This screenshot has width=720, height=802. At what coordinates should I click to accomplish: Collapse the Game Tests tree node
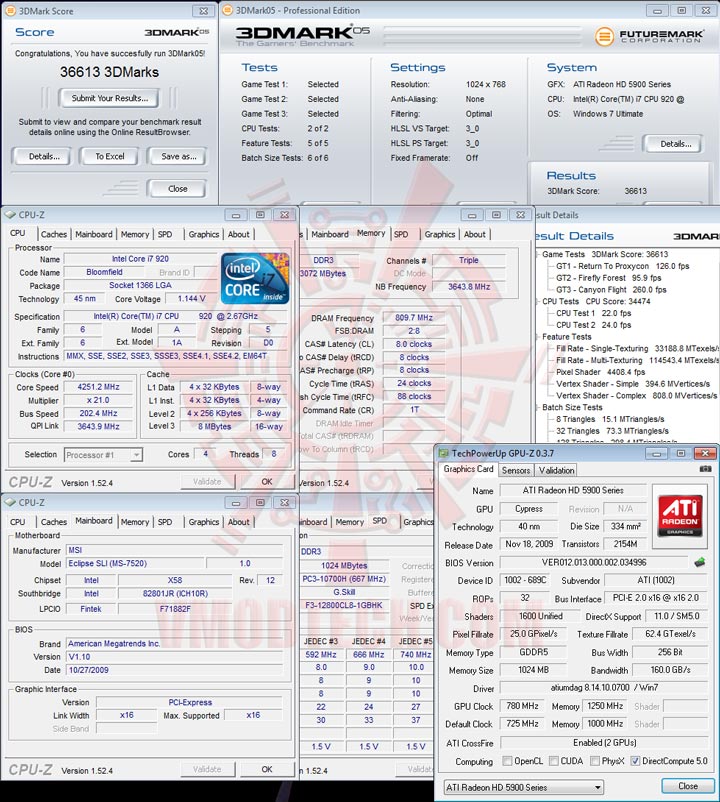(x=537, y=254)
